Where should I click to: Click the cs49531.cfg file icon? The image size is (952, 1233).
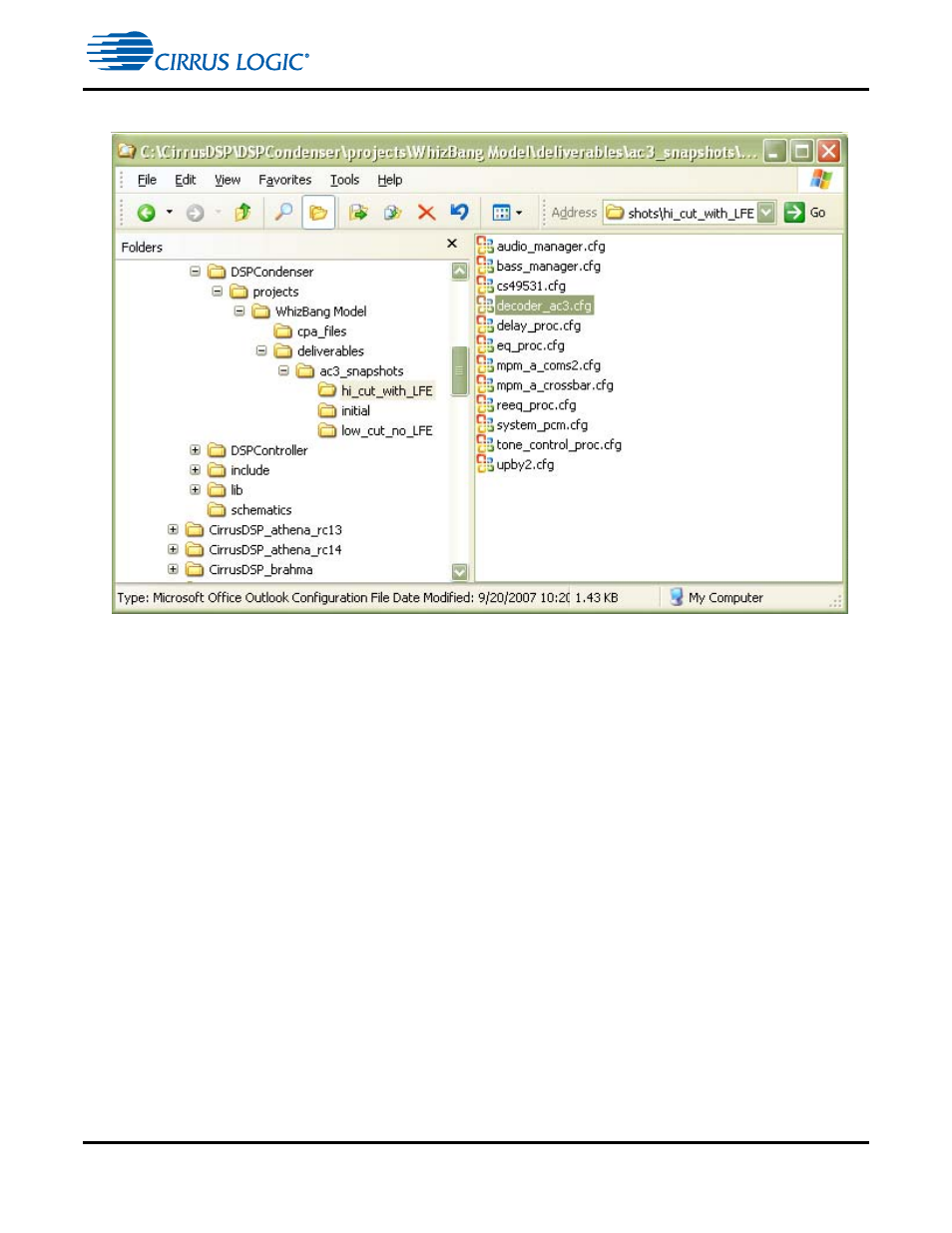[485, 286]
